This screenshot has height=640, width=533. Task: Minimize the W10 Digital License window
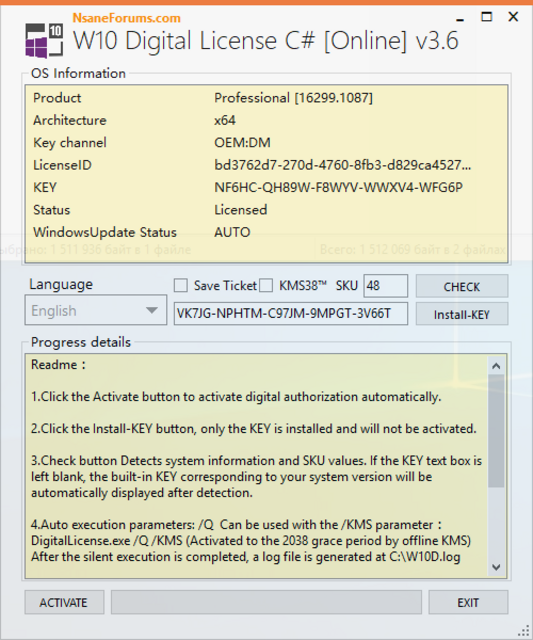[460, 18]
